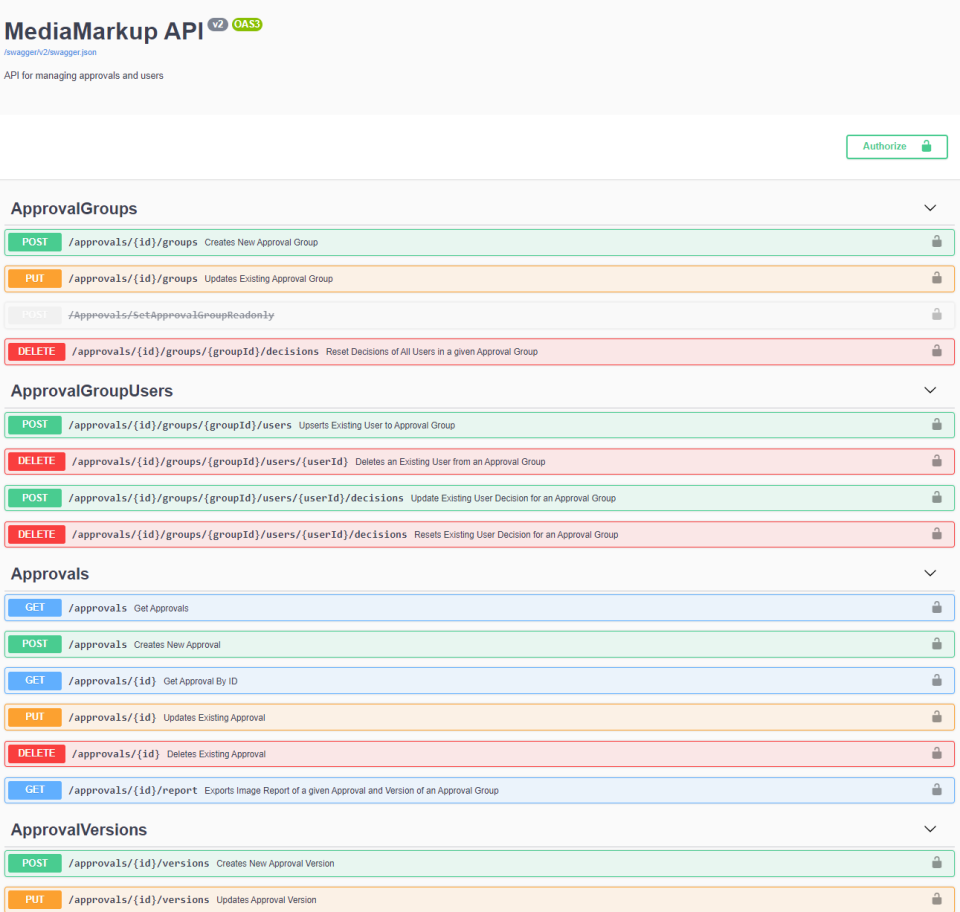Expand PUT Updates Existing Approval endpoint
Image resolution: width=960 pixels, height=912 pixels.
[x=479, y=717]
